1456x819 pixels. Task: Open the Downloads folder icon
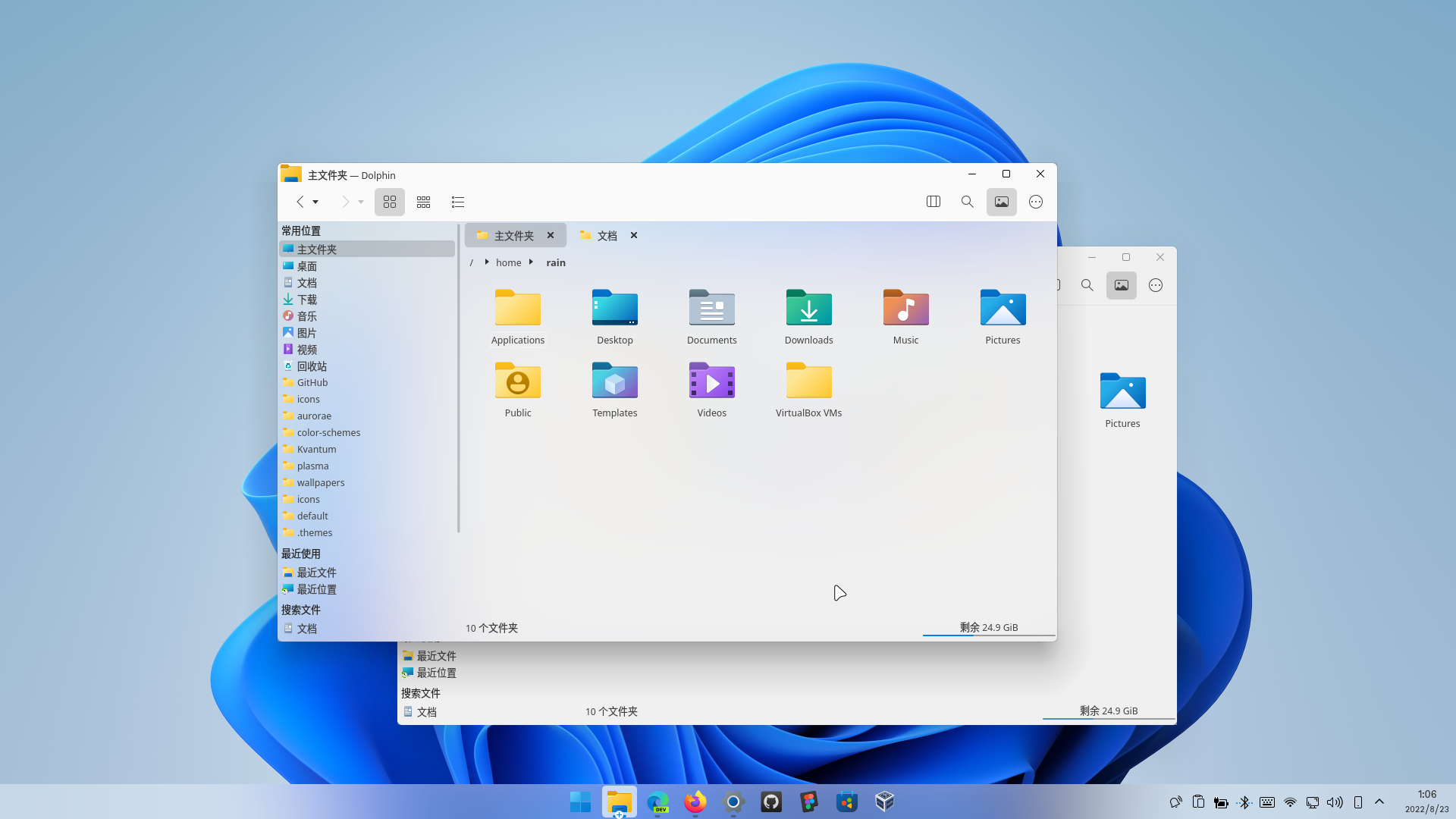808,309
